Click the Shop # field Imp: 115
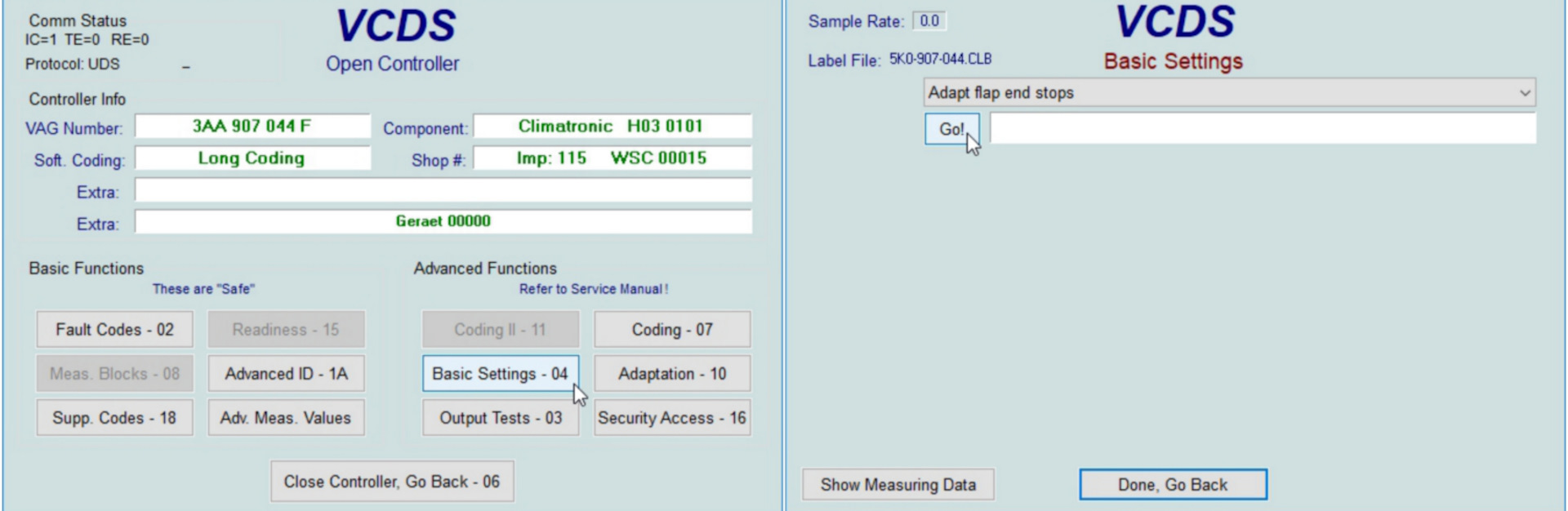The height and width of the screenshot is (511, 1568). pyautogui.click(x=612, y=158)
